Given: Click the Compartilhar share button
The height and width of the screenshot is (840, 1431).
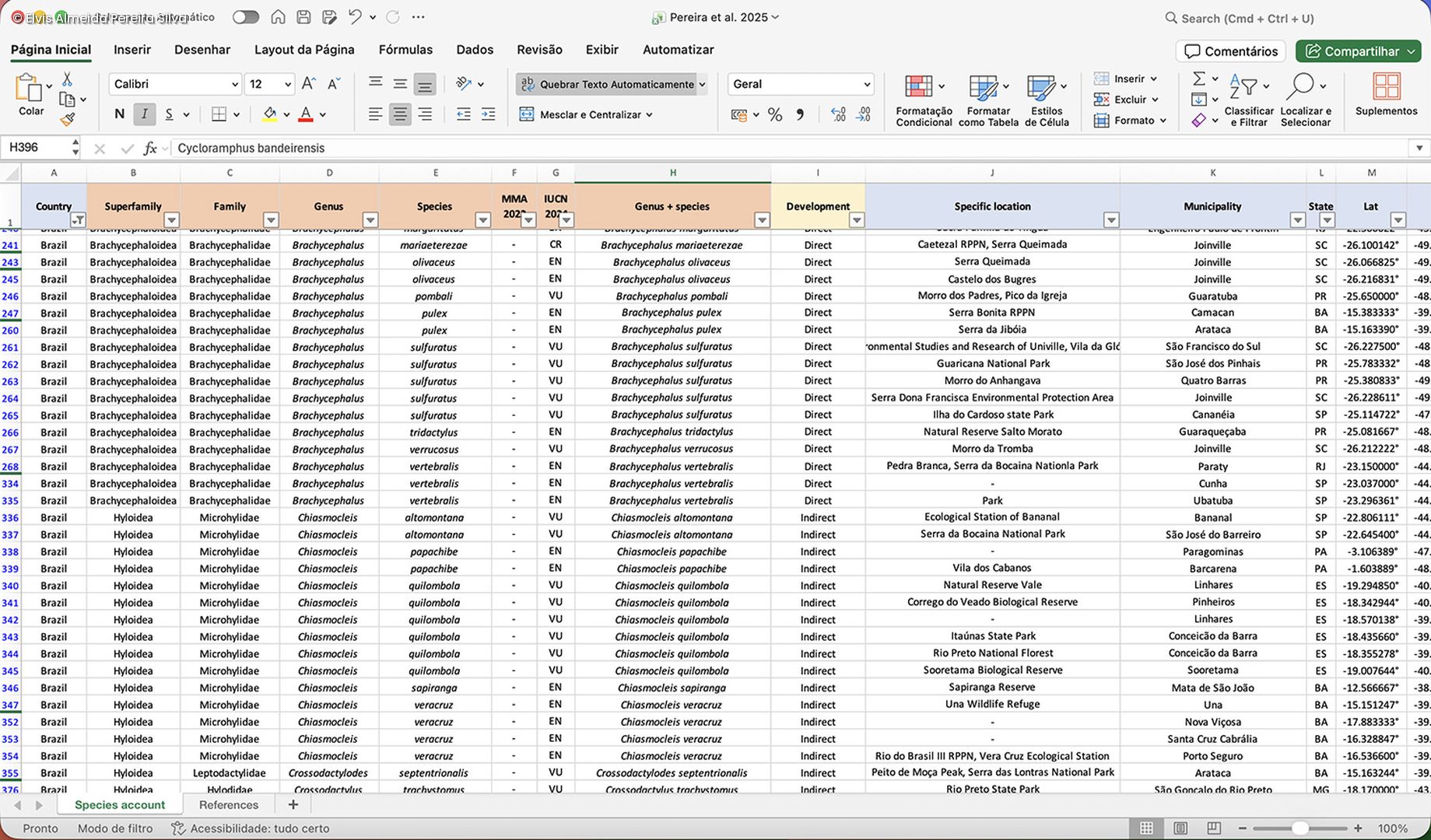Looking at the screenshot, I should 1358,51.
